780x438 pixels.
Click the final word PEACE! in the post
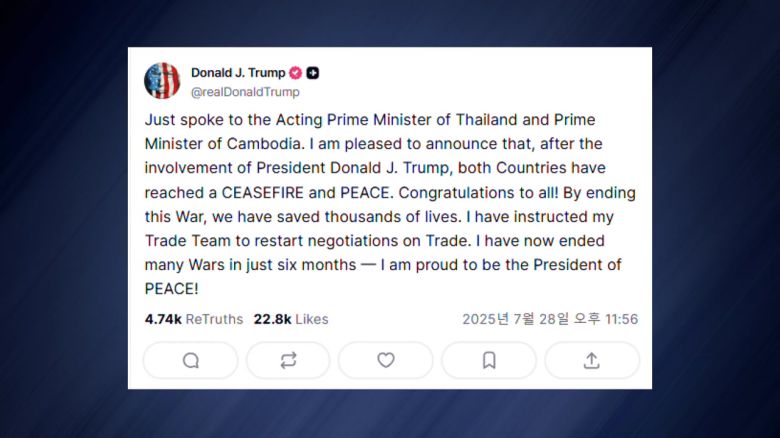coord(172,289)
